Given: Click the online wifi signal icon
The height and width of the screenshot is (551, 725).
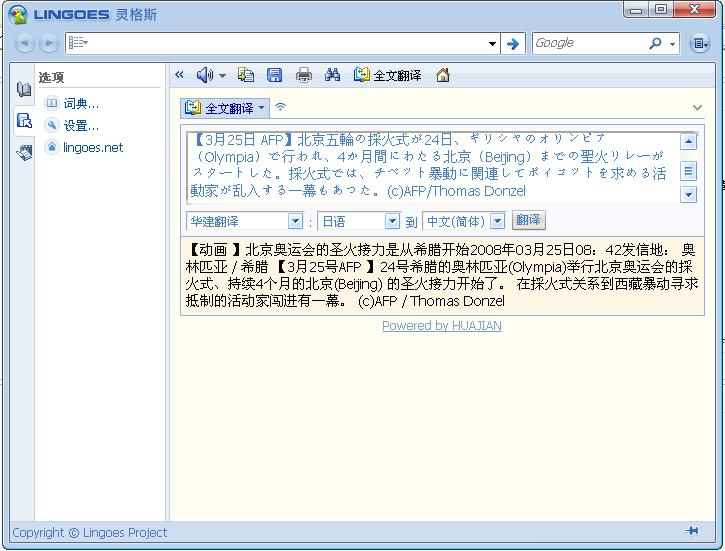Looking at the screenshot, I should tap(281, 107).
